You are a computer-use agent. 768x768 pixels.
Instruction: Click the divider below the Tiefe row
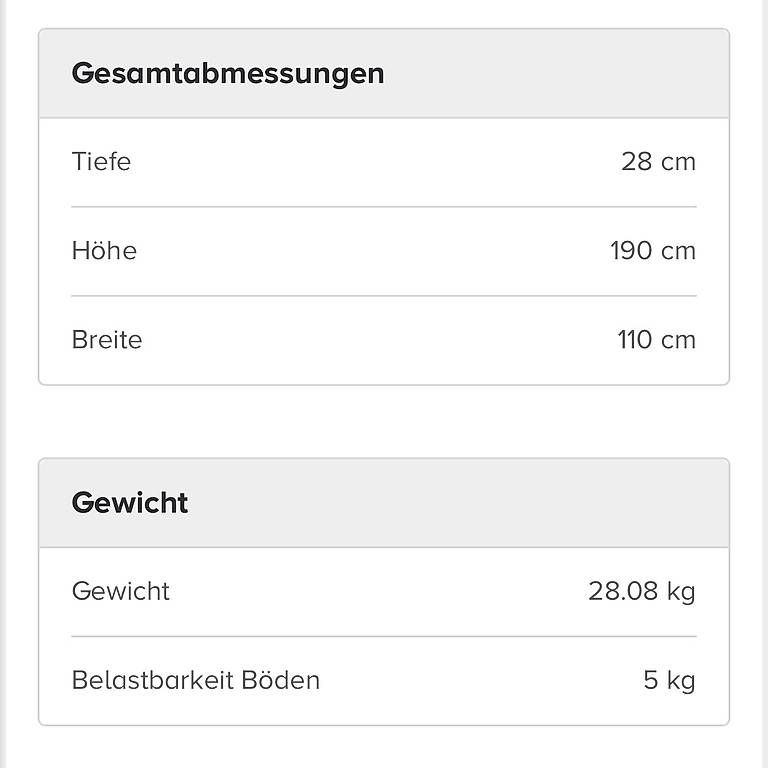point(384,207)
